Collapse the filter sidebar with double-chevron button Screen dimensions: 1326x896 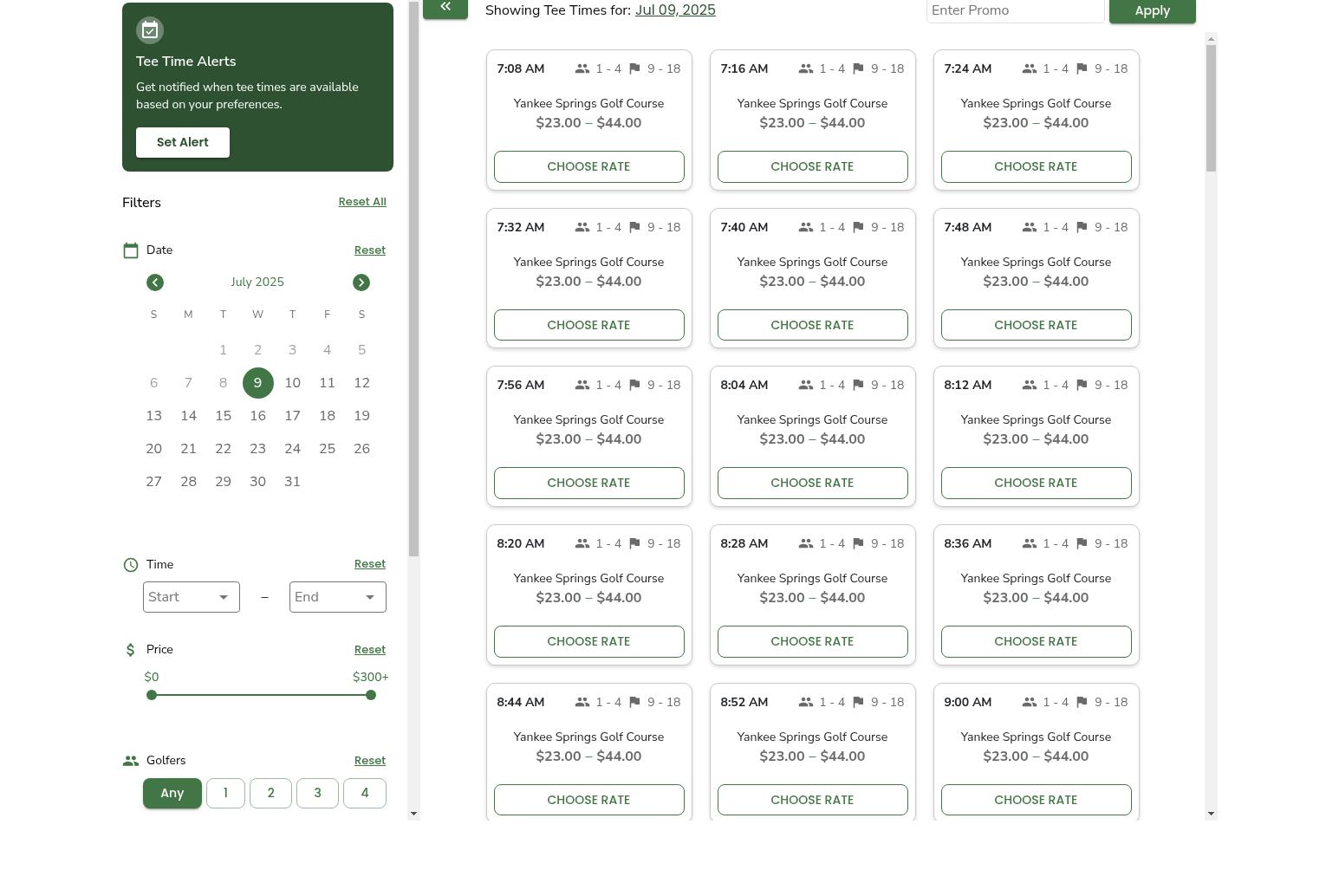(x=445, y=8)
